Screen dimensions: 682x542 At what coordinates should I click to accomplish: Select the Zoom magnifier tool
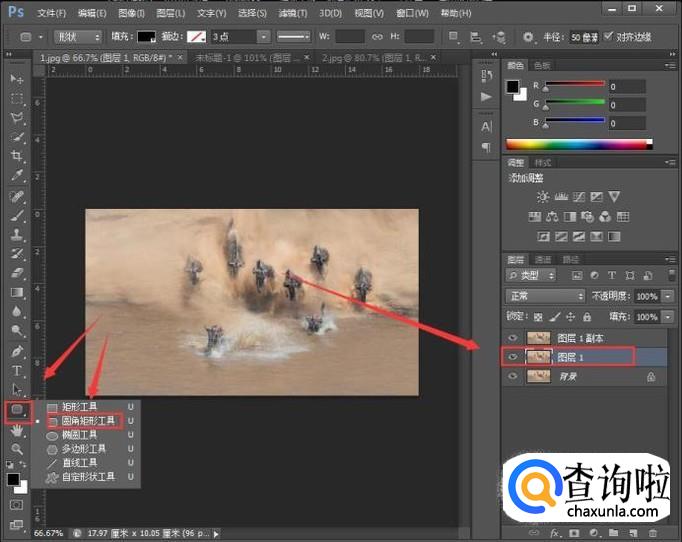[17, 450]
